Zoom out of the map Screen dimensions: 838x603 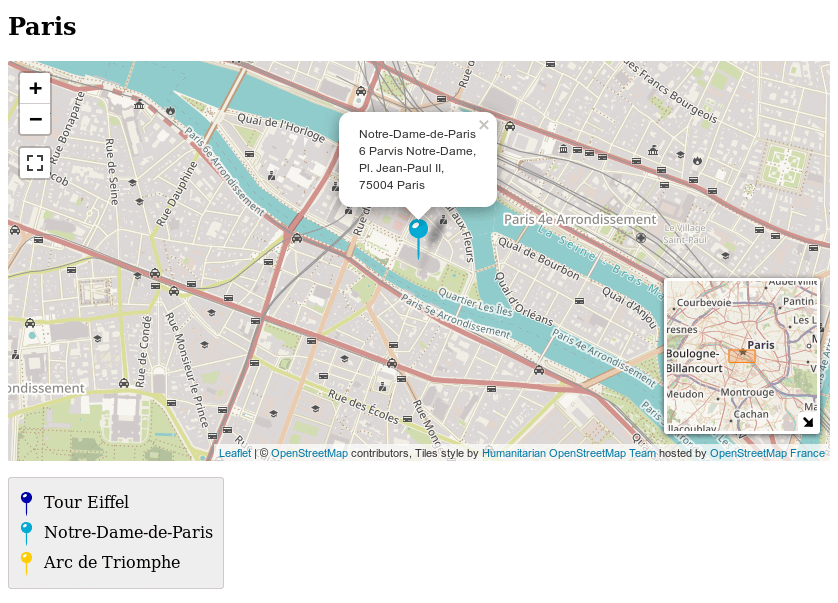point(35,119)
